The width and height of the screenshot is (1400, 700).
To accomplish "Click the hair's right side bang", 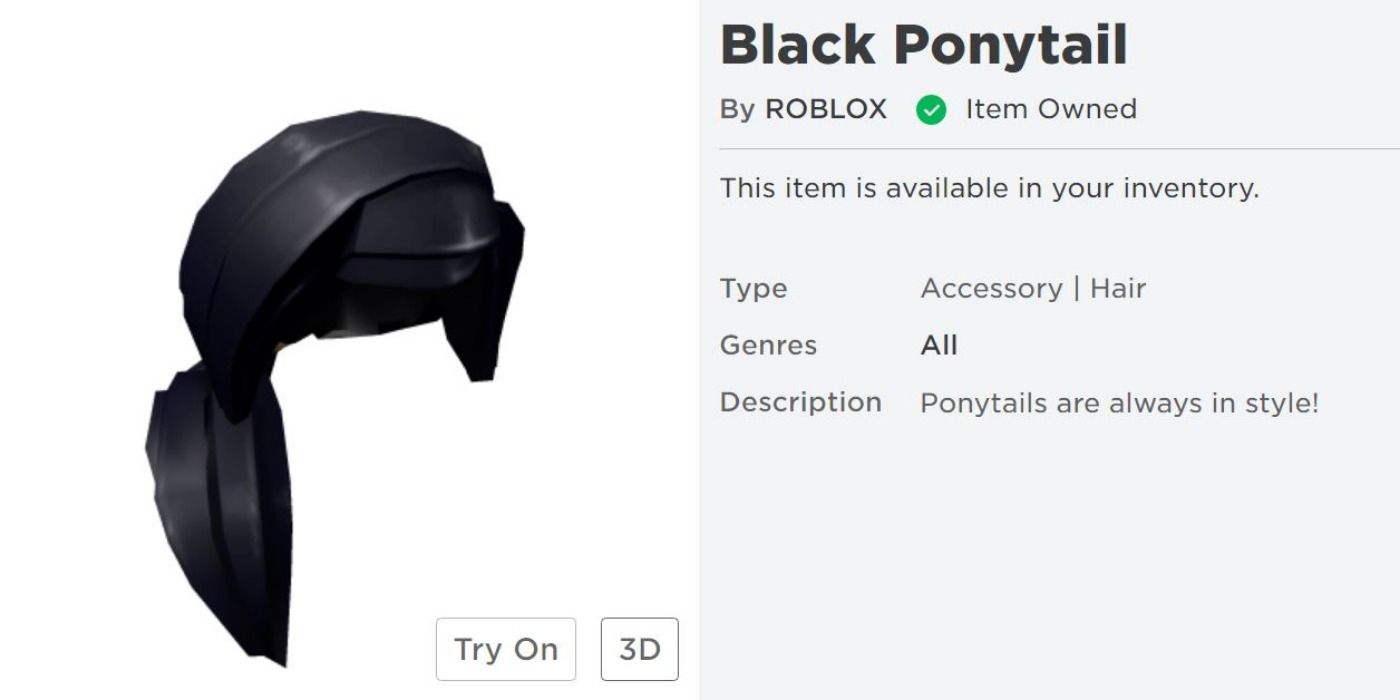I will tap(488, 300).
